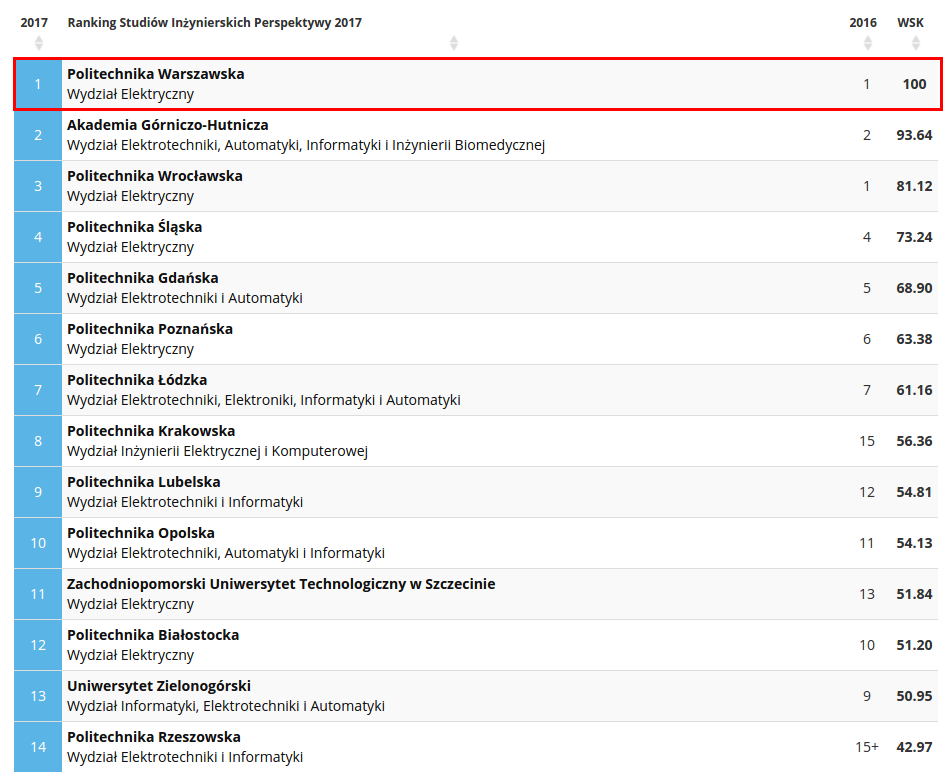The image size is (951, 780).
Task: Click the WSK score 50.95
Action: 914,695
